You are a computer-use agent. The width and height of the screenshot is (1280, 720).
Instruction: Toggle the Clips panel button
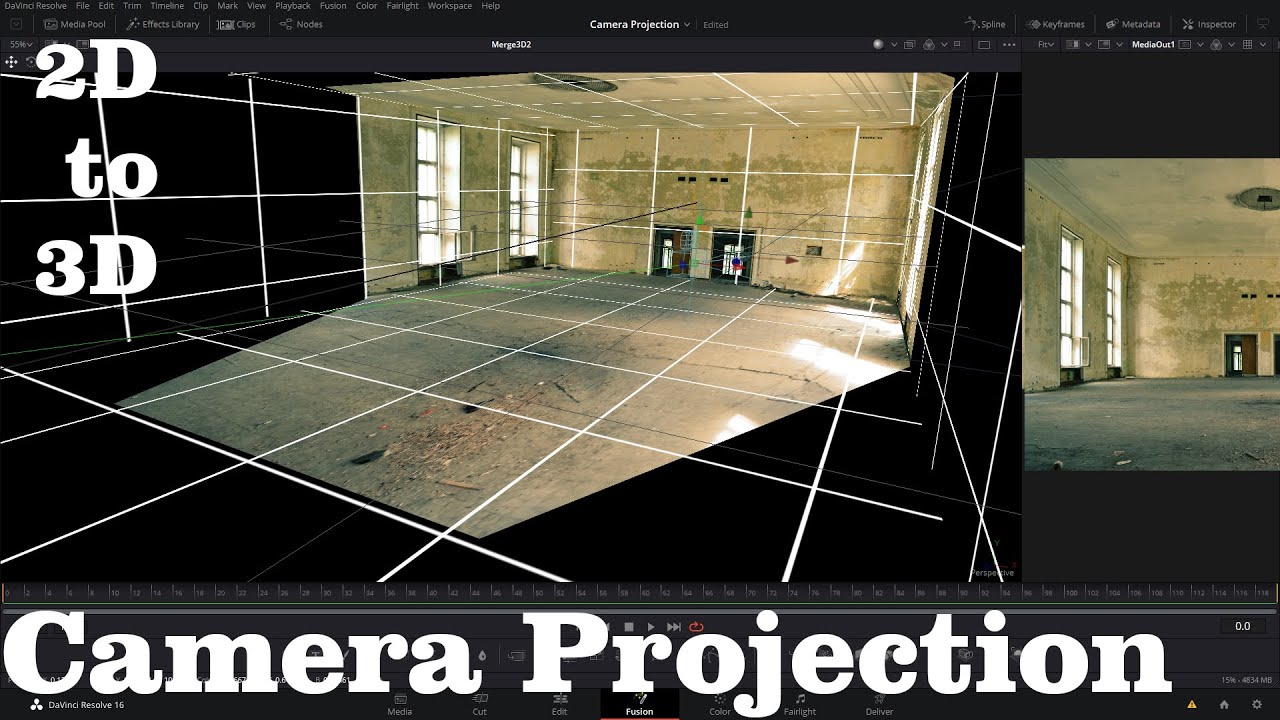tap(237, 24)
